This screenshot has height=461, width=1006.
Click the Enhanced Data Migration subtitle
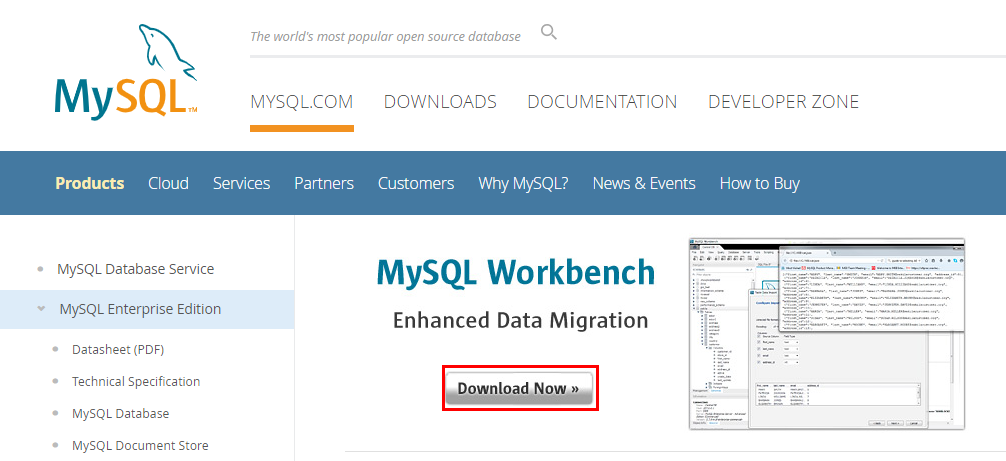520,321
